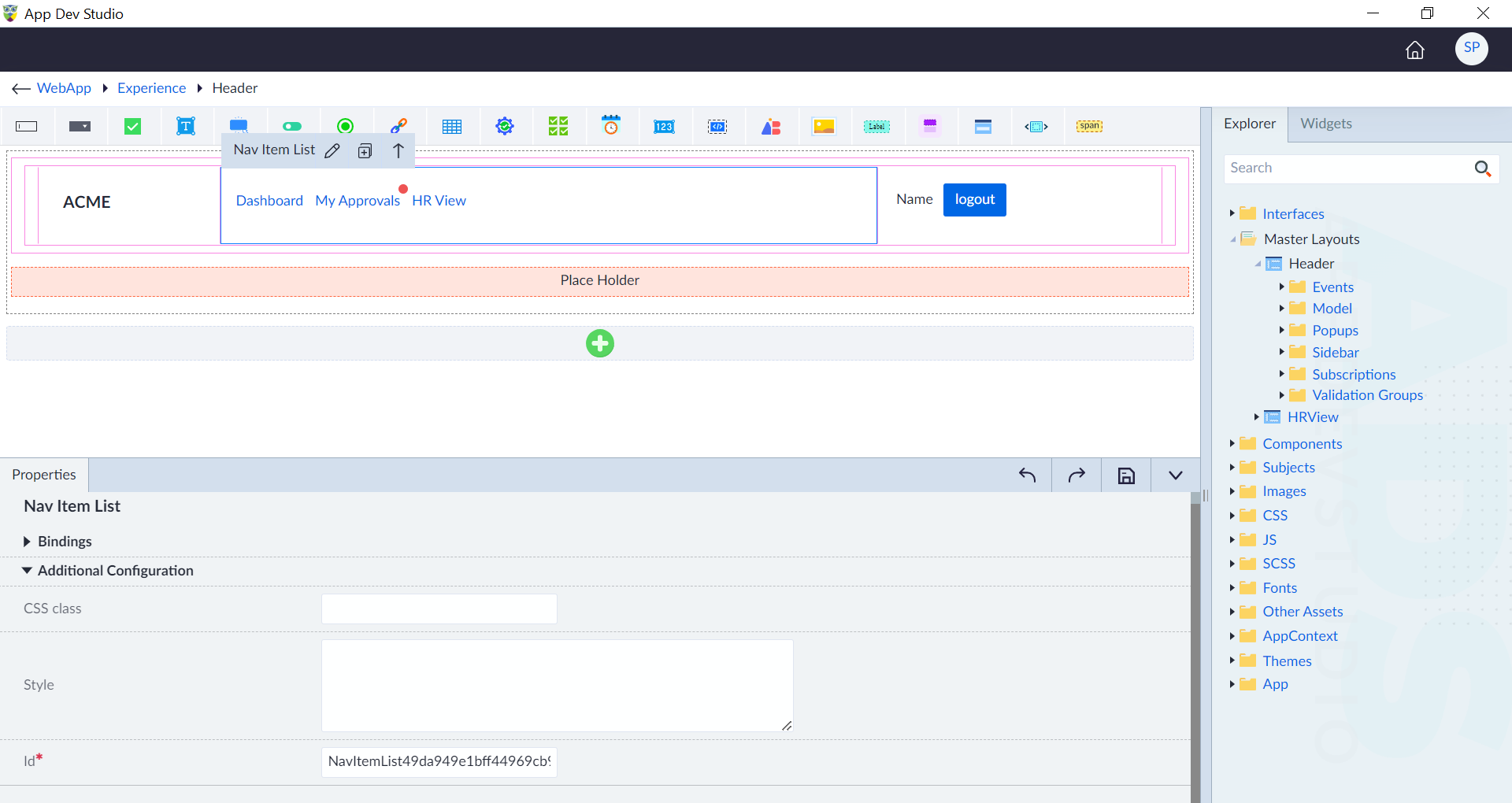1512x803 pixels.
Task: Switch to the Explorer tab
Action: click(x=1250, y=124)
